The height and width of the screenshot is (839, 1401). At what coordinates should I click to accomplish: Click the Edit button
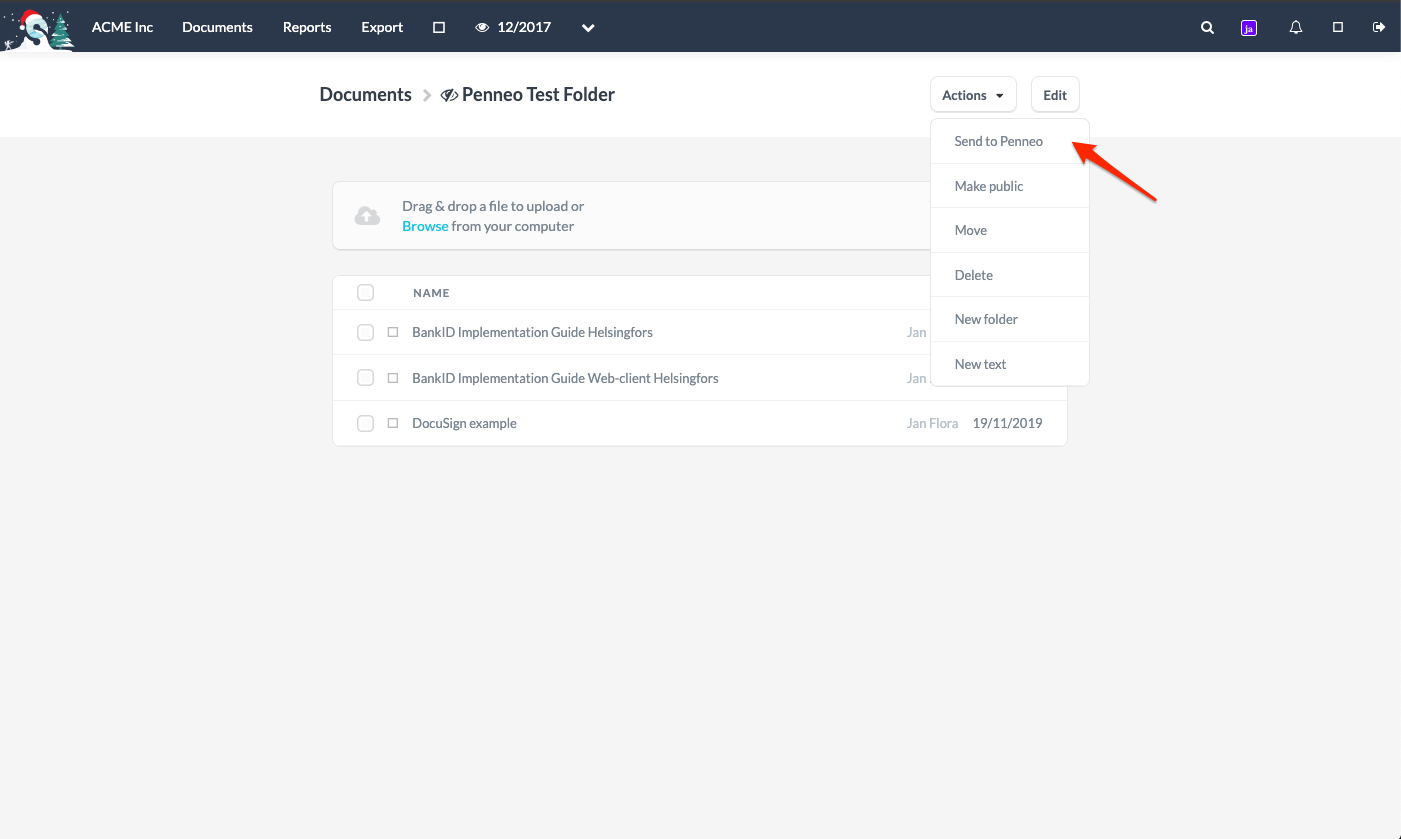click(1055, 95)
